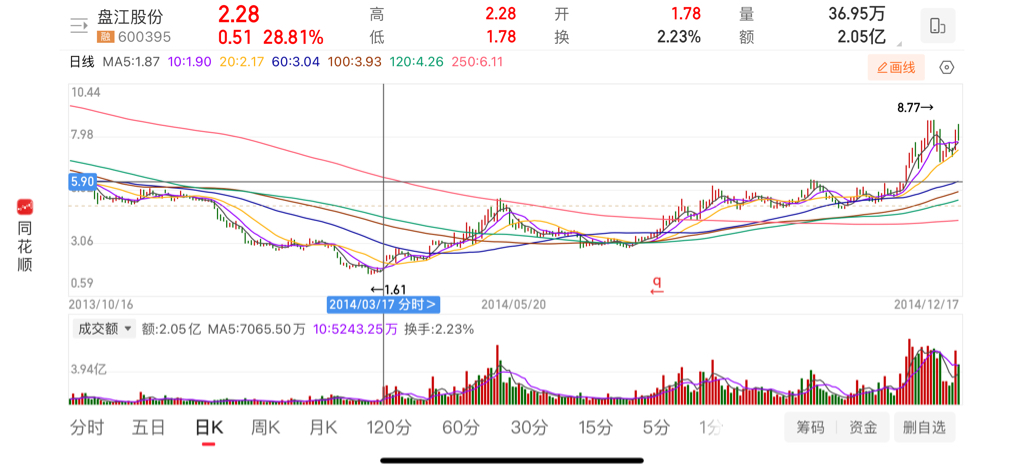Switch to 30分 period tab

point(529,428)
